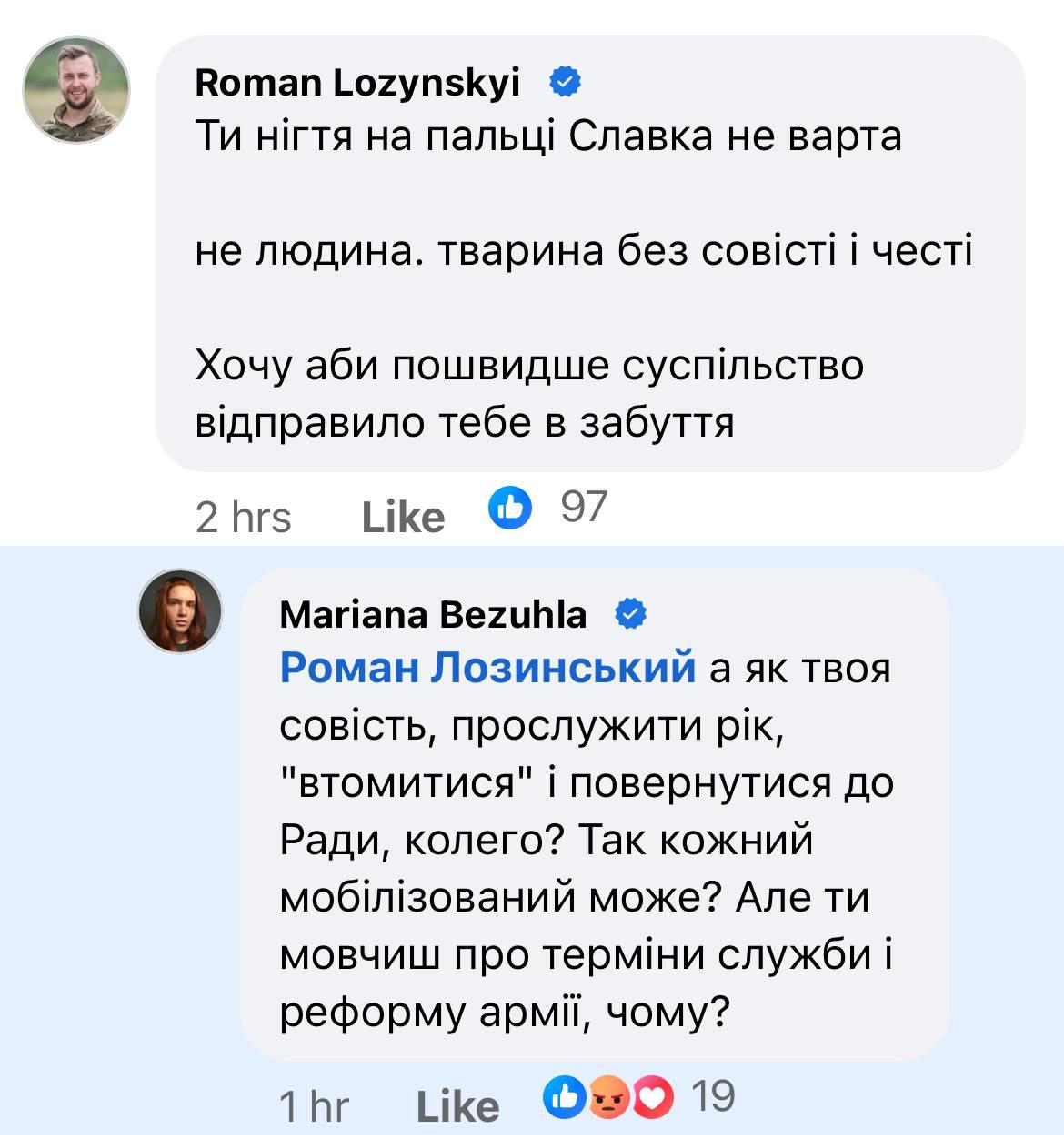Open Roman Lozynskyi's profile picture
The image size is (1064, 1139).
pyautogui.click(x=76, y=90)
